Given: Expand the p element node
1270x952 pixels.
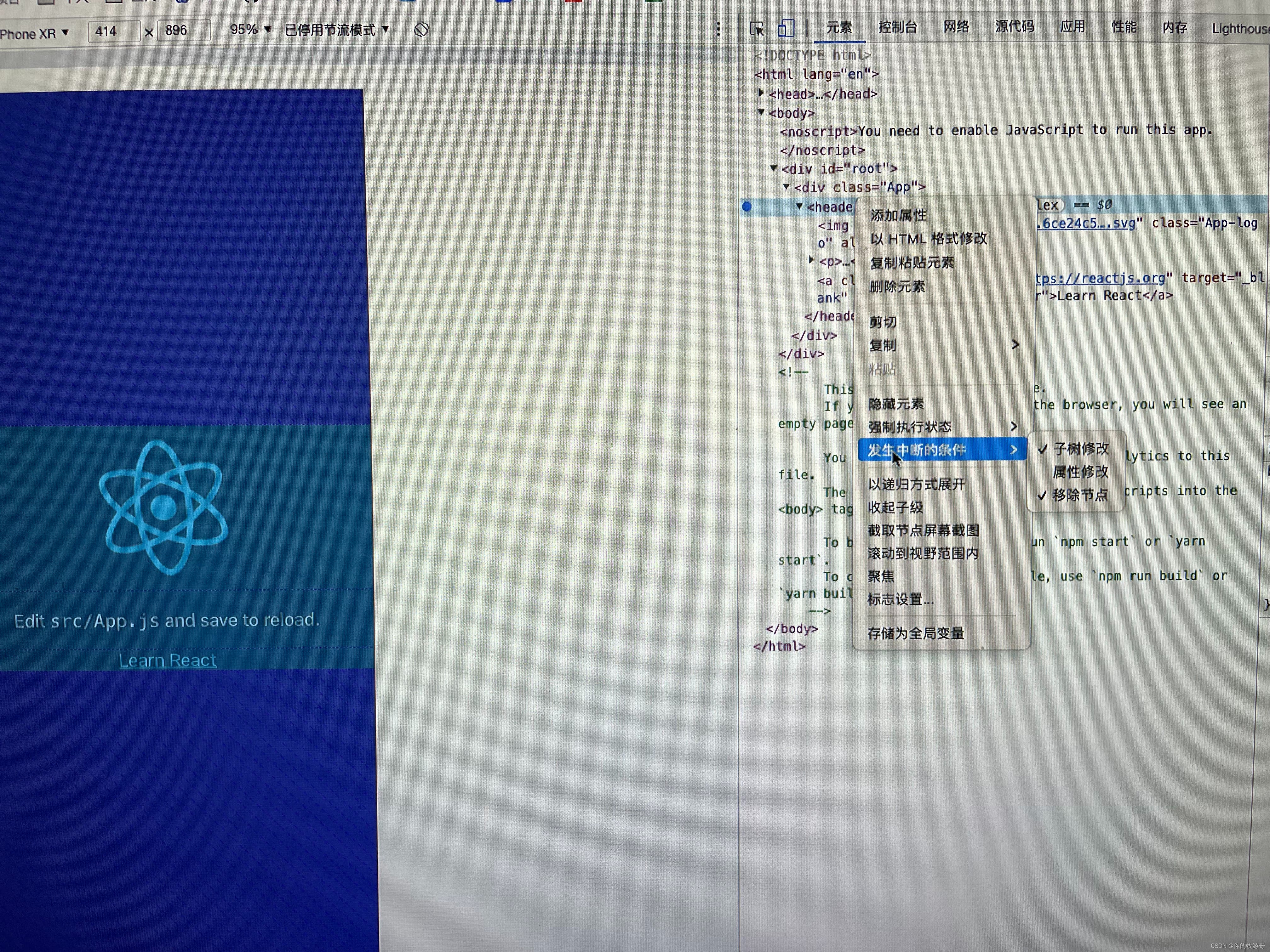Looking at the screenshot, I should coord(811,260).
